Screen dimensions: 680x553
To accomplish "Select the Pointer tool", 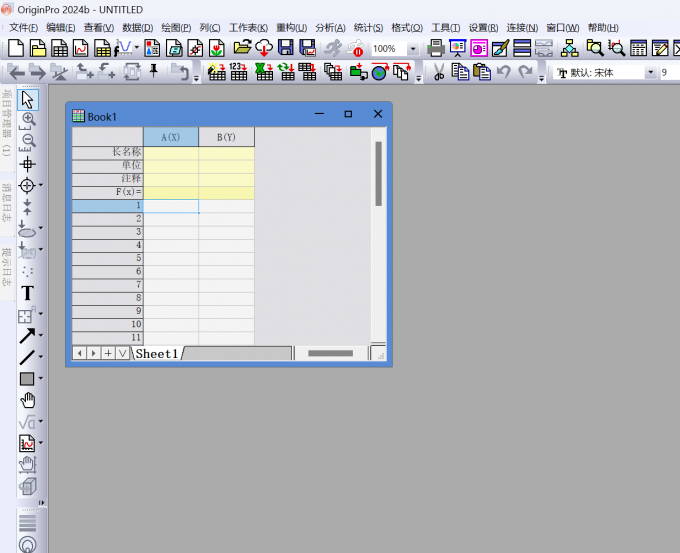I will pyautogui.click(x=28, y=100).
